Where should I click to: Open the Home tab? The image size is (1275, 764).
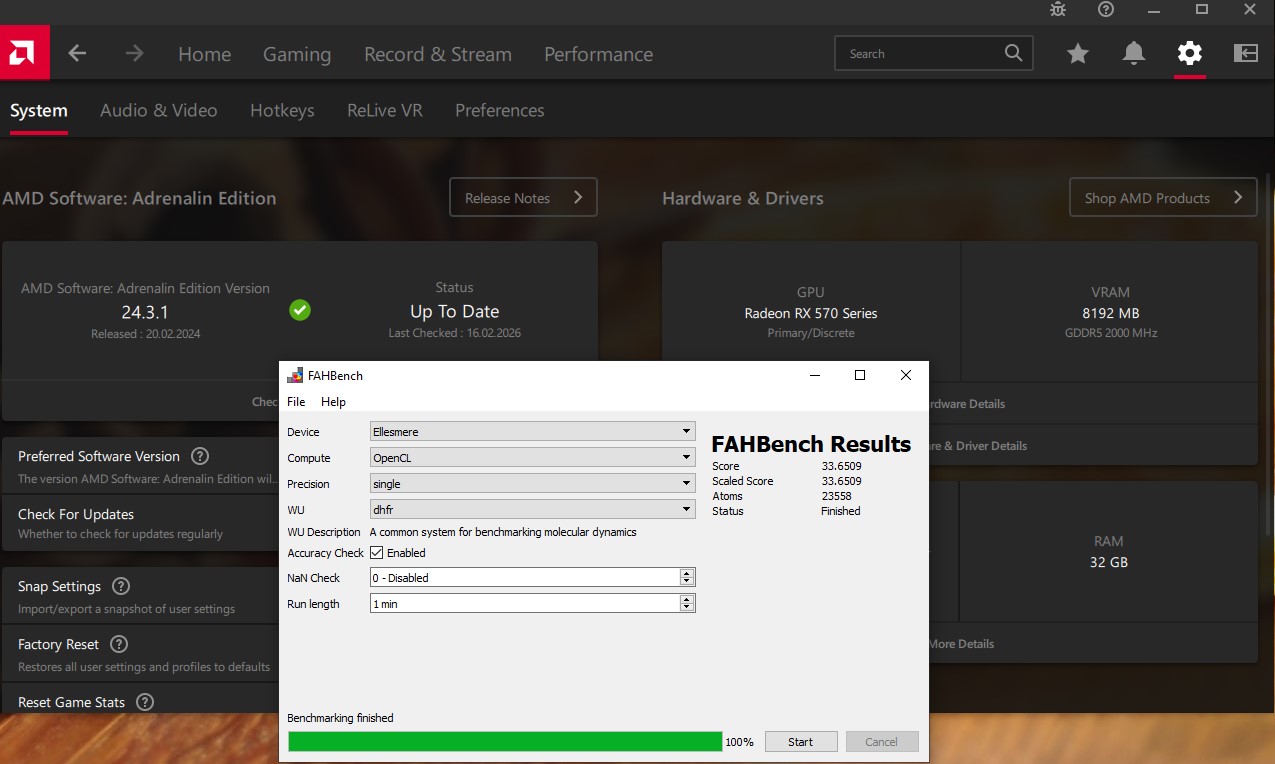pos(205,54)
